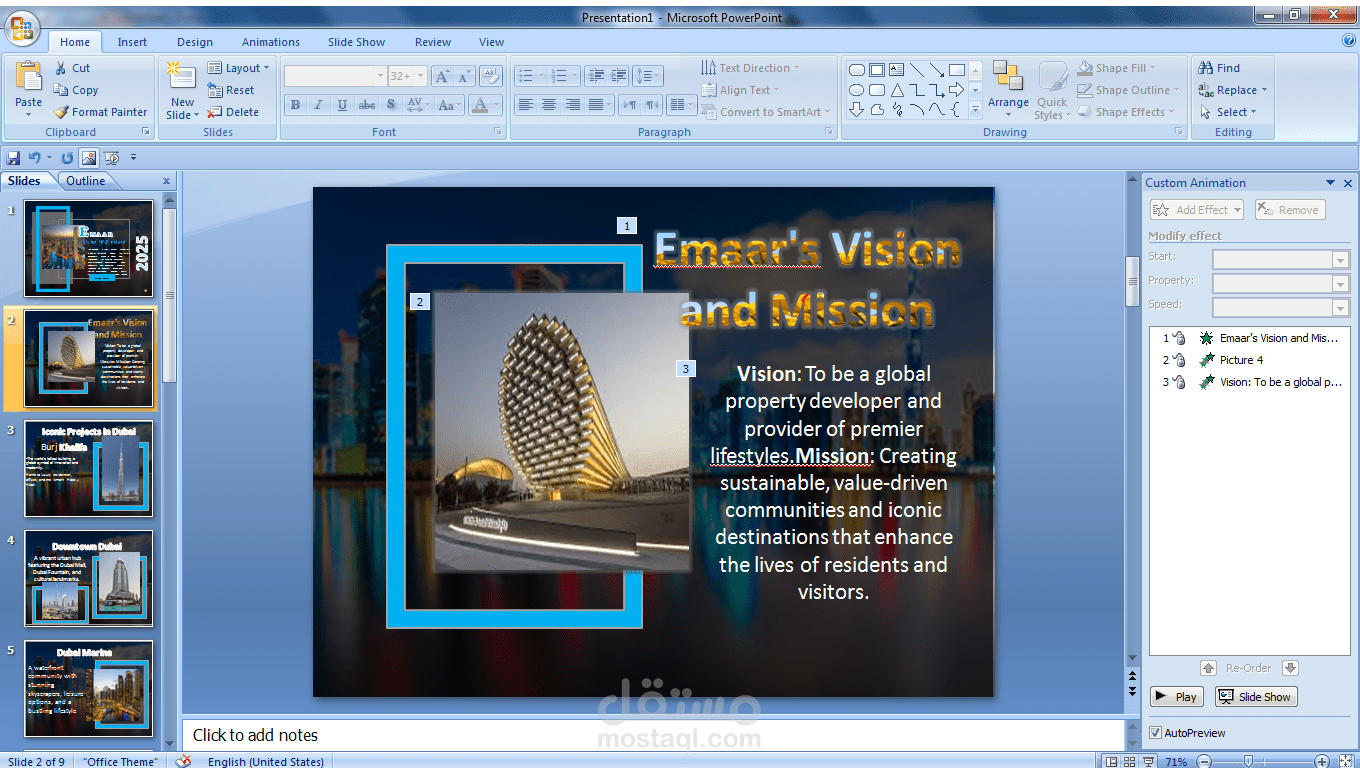Image resolution: width=1360 pixels, height=768 pixels.
Task: Click the Cut scissors icon
Action: click(60, 68)
